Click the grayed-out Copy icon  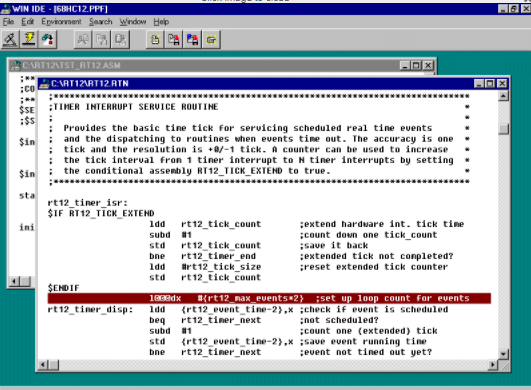[102, 40]
